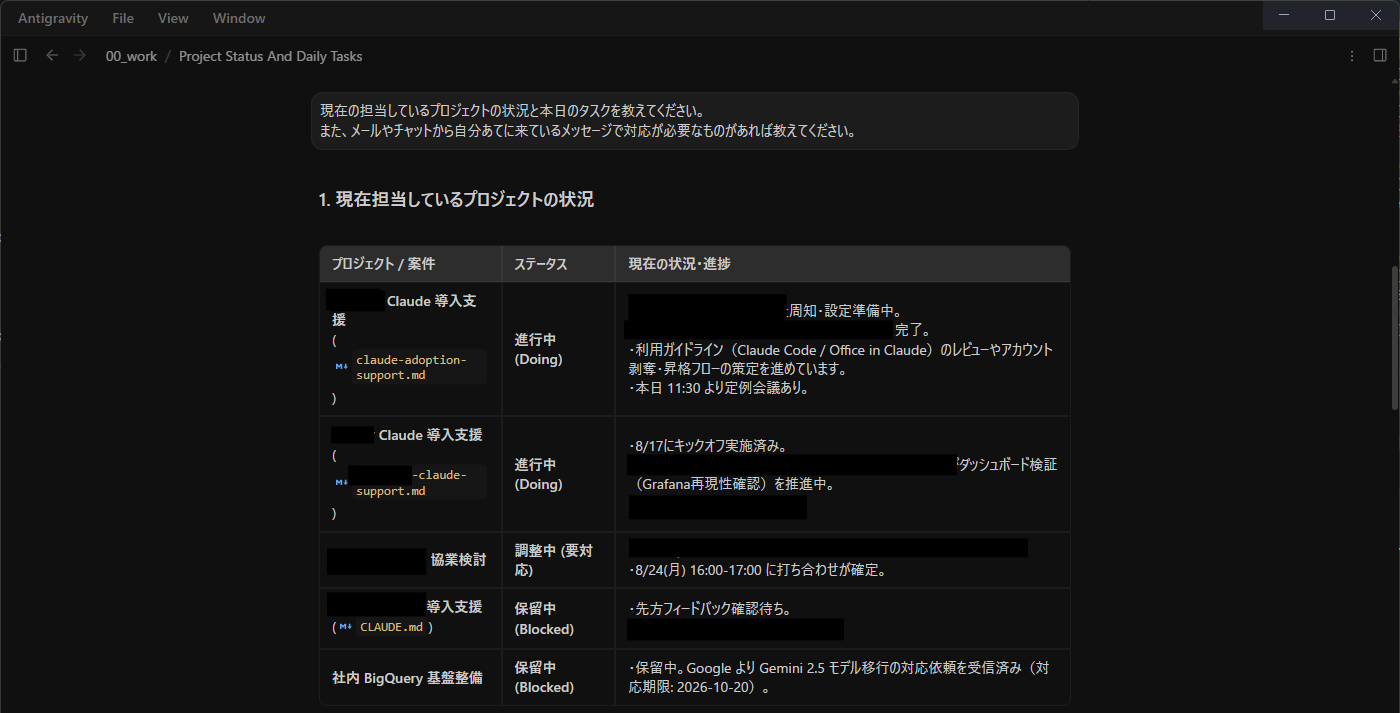
Task: Open the -claude-support.md file link
Action: pyautogui.click(x=410, y=483)
